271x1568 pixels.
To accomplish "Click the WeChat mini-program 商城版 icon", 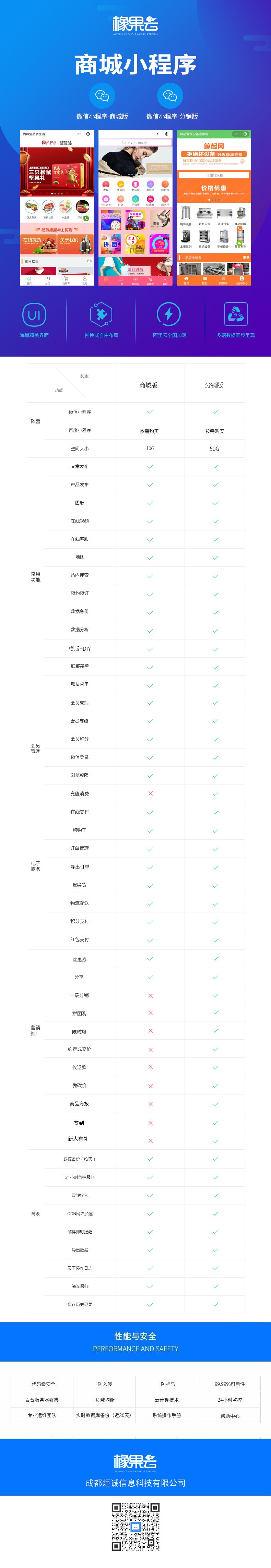I will click(102, 96).
